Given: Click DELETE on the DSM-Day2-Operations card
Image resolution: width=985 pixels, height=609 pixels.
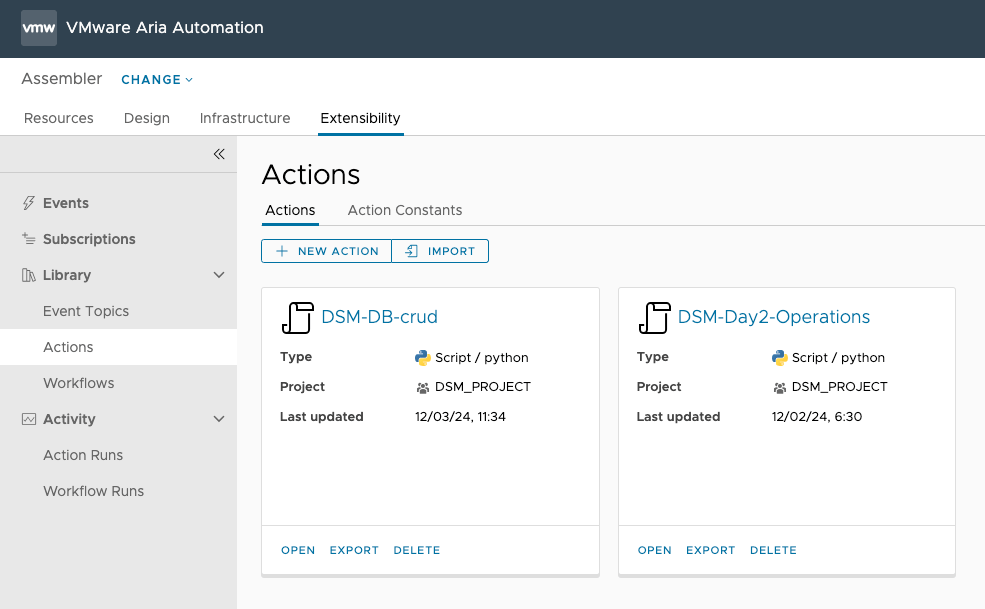Looking at the screenshot, I should click(x=773, y=550).
